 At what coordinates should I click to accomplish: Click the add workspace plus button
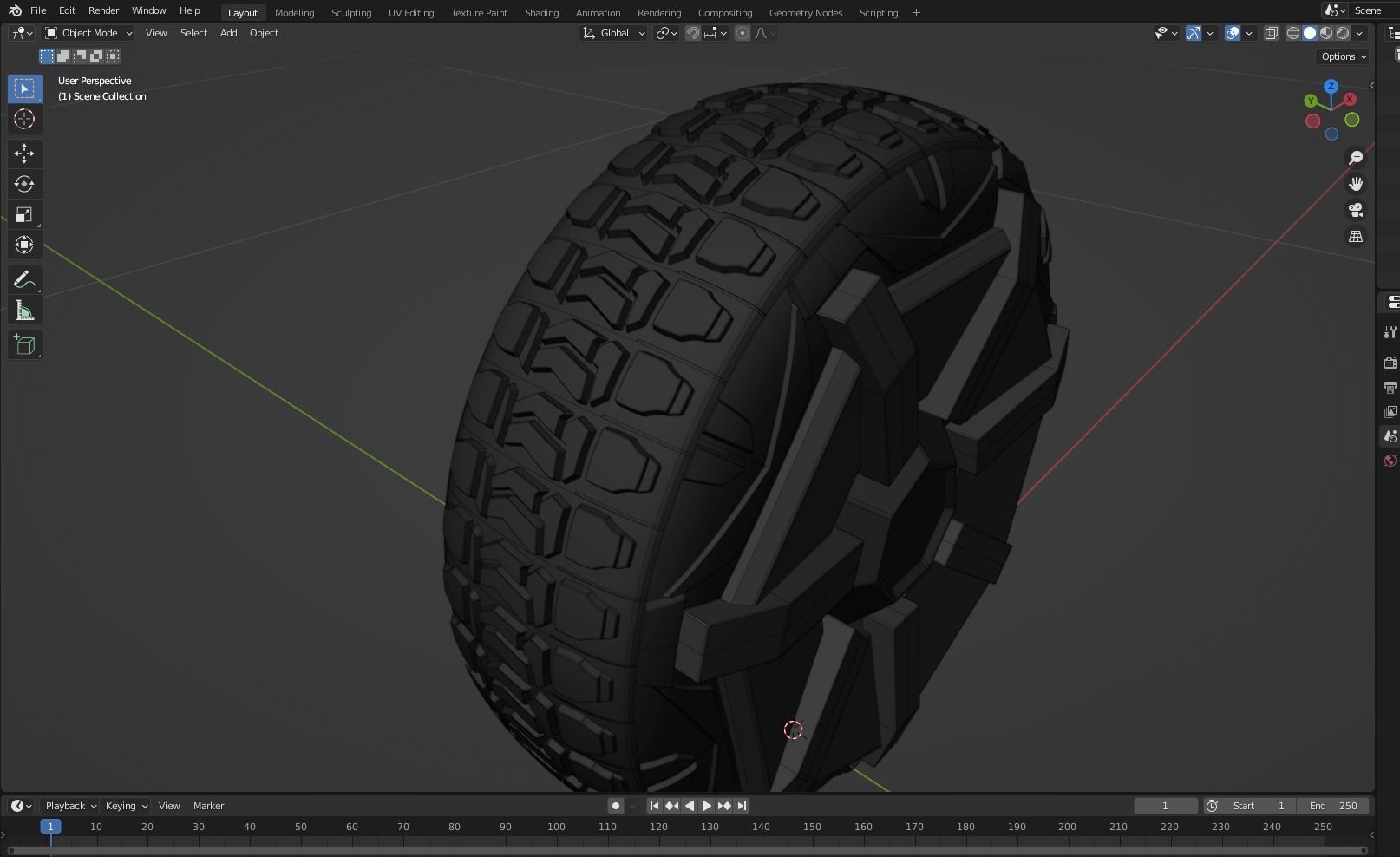[916, 13]
